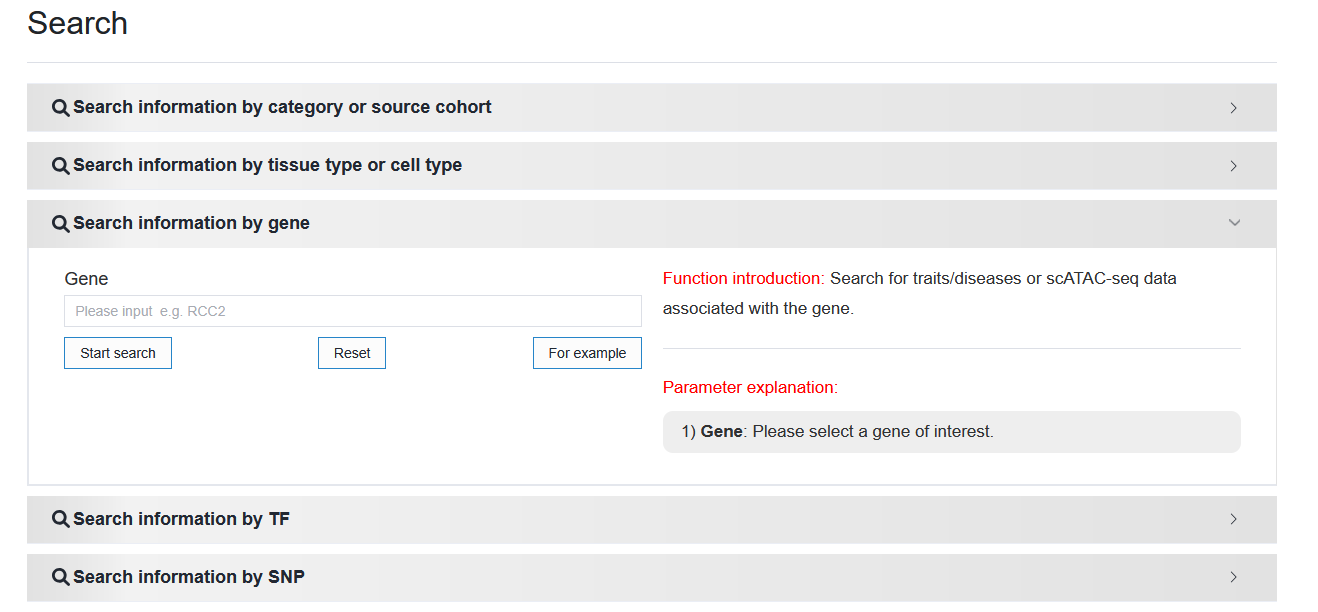Expand tissue type or cell type chevron
Image resolution: width=1318 pixels, height=612 pixels.
tap(1233, 165)
